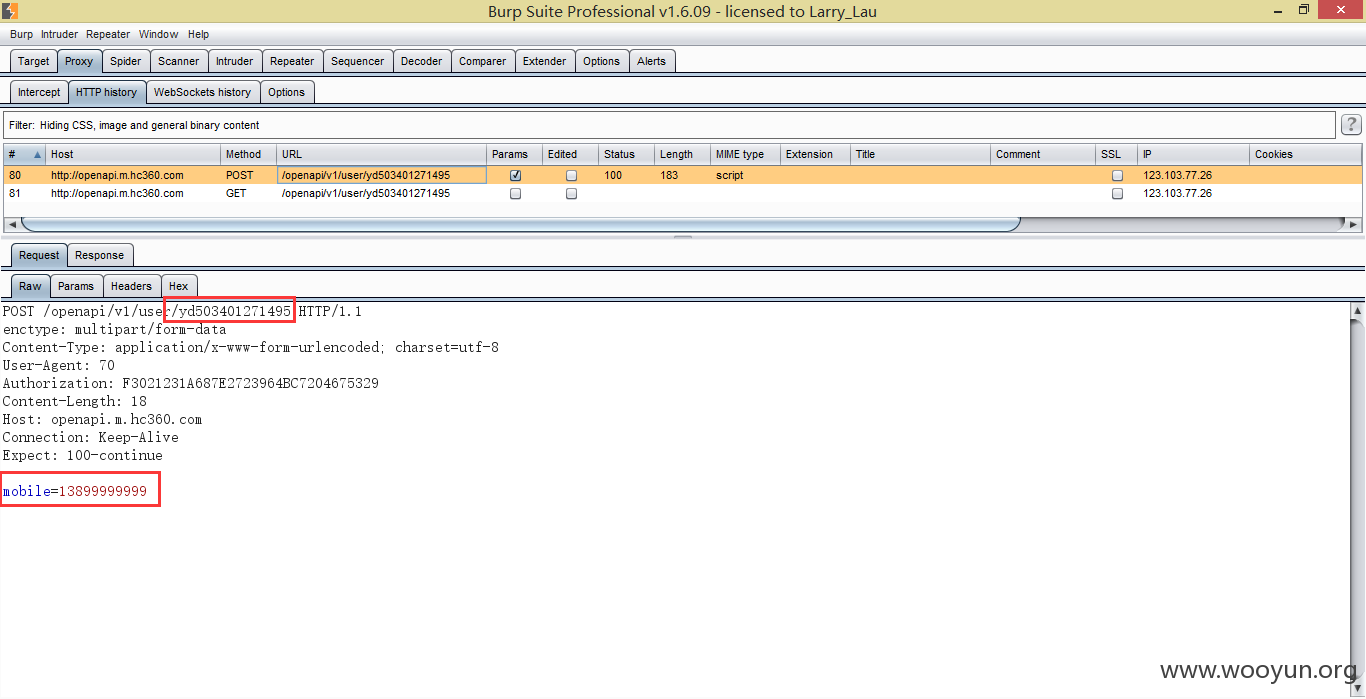Screen dimensions: 1366x699
Task: Sort by the Cookies column header
Action: [x=1306, y=154]
